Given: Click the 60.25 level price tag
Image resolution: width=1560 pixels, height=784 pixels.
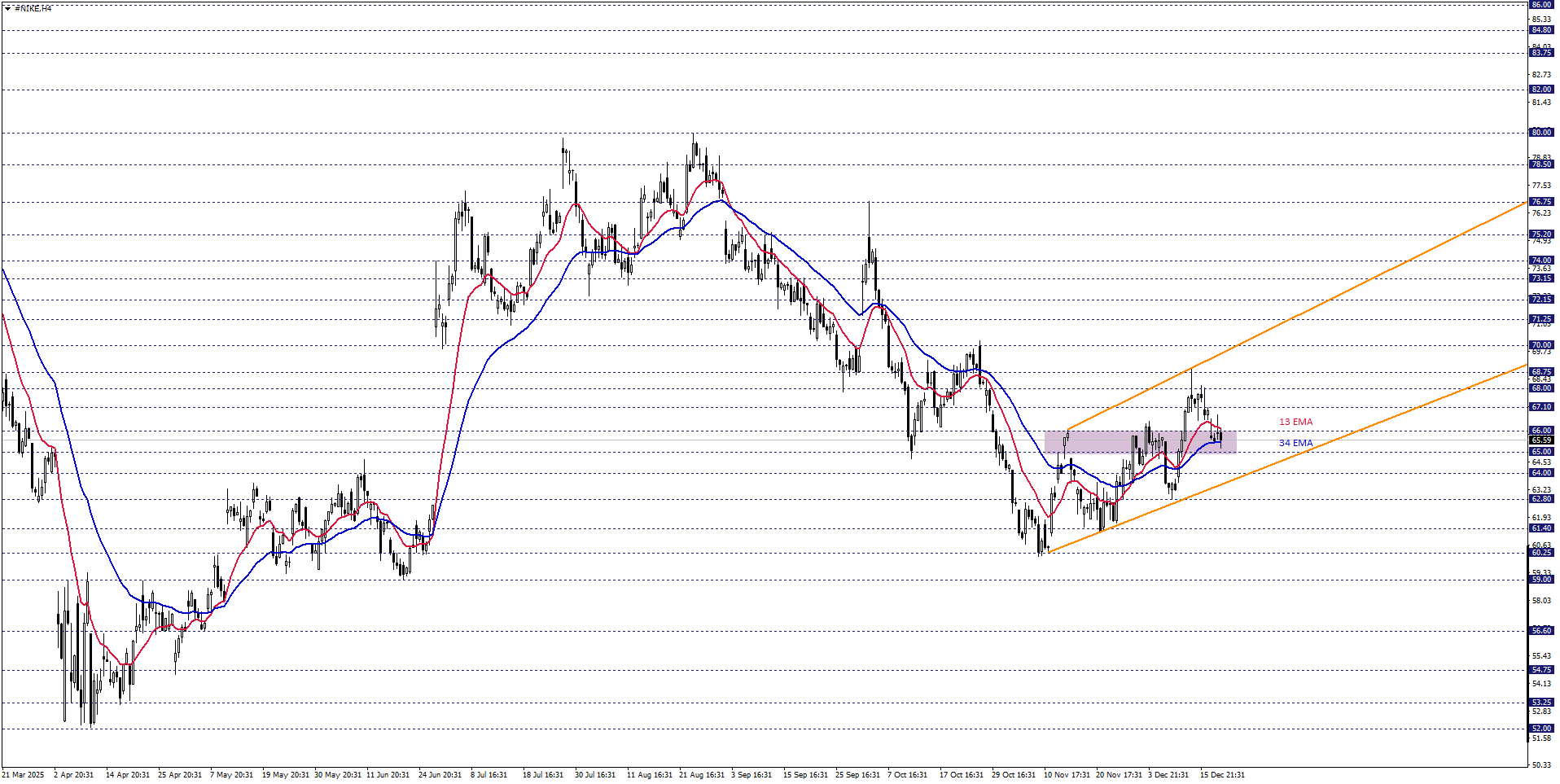Looking at the screenshot, I should (1541, 553).
